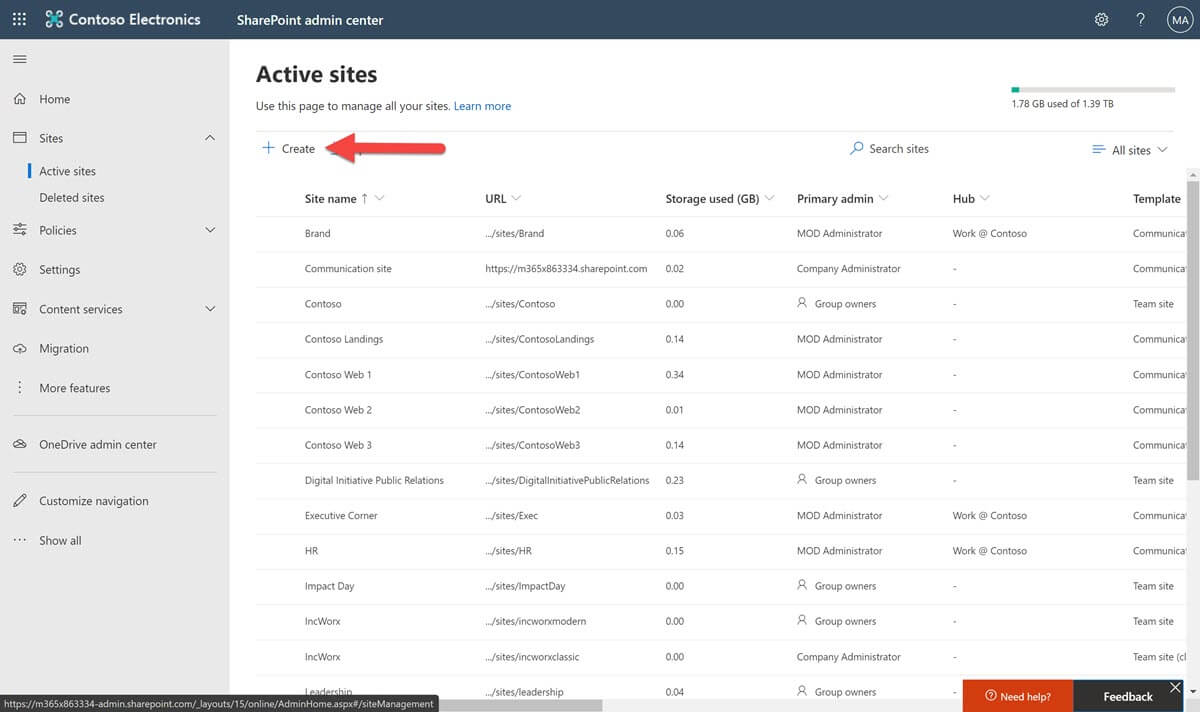Click the More features dots icon
This screenshot has width=1200, height=712.
(x=19, y=388)
